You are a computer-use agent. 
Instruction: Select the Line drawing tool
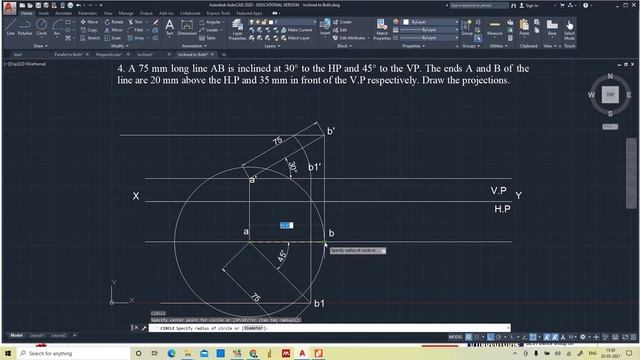11,27
